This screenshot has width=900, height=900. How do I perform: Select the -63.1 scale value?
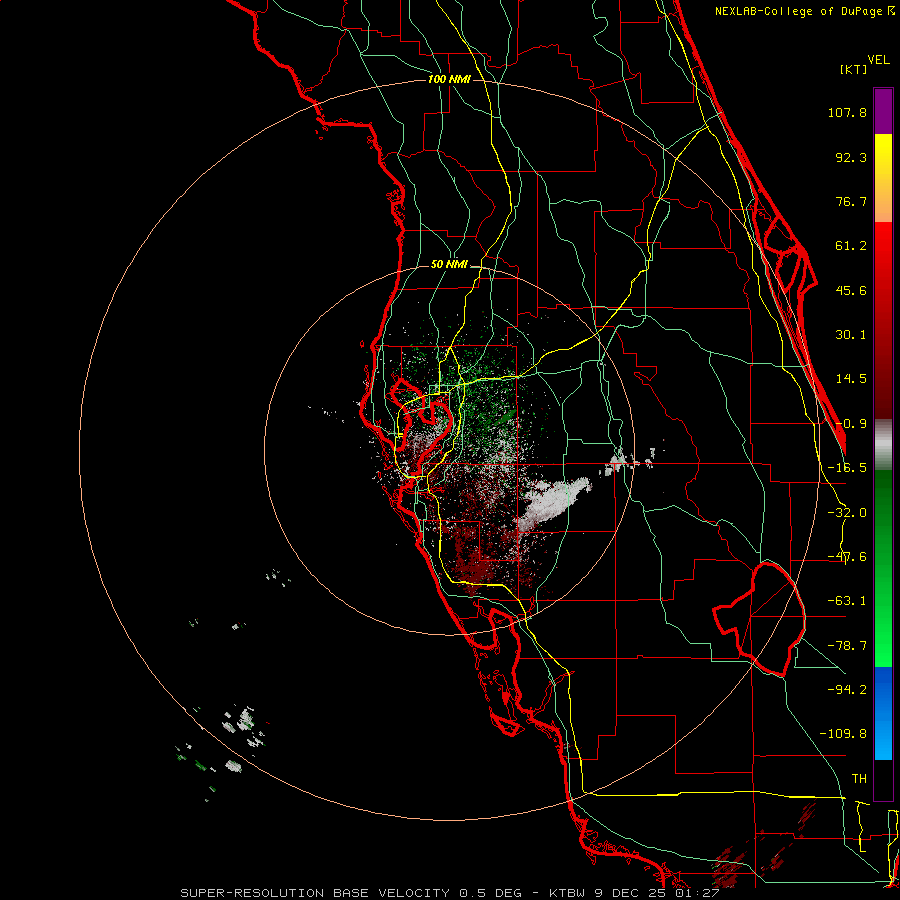(x=847, y=601)
